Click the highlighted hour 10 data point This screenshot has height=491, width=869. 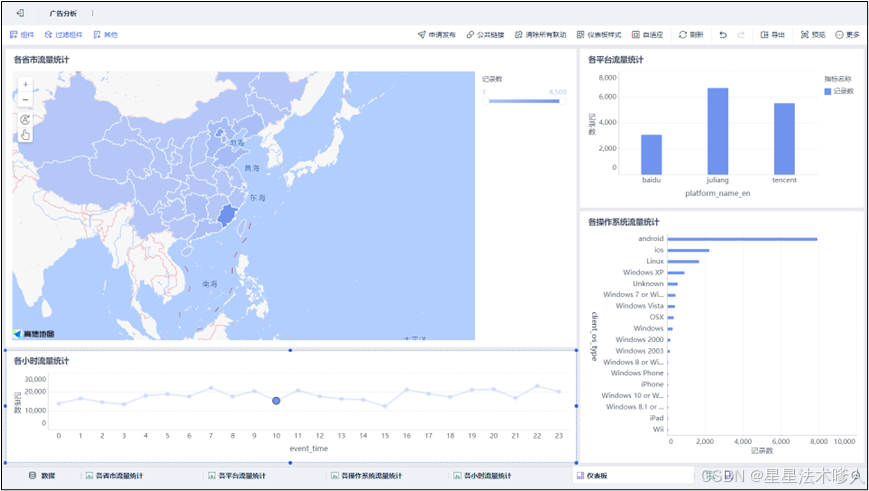(276, 401)
